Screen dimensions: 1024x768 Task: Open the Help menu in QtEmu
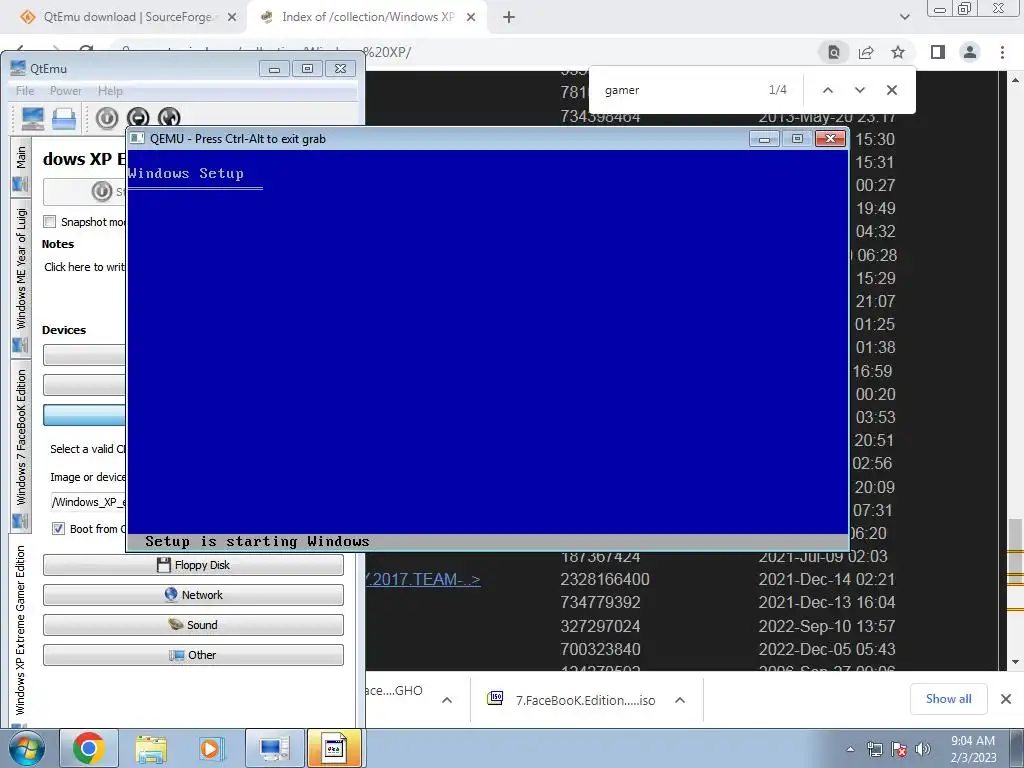110,91
